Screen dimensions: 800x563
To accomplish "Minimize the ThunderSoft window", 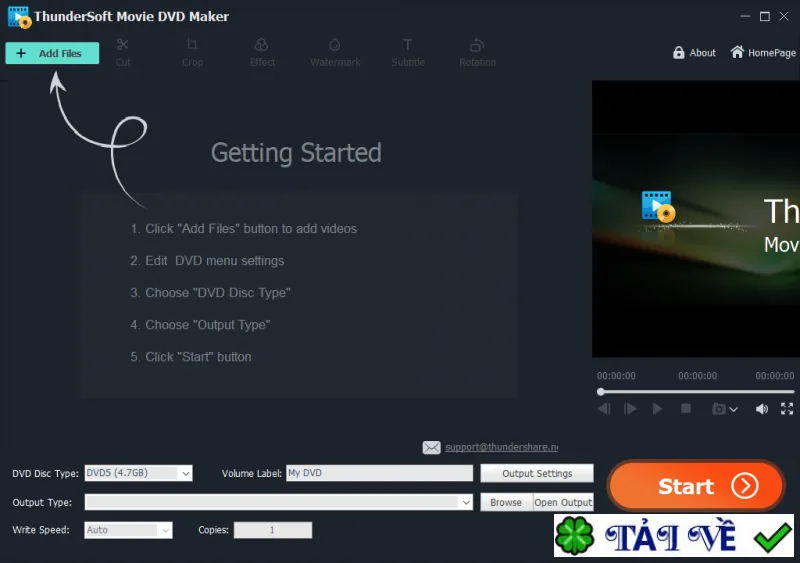I will click(x=745, y=16).
